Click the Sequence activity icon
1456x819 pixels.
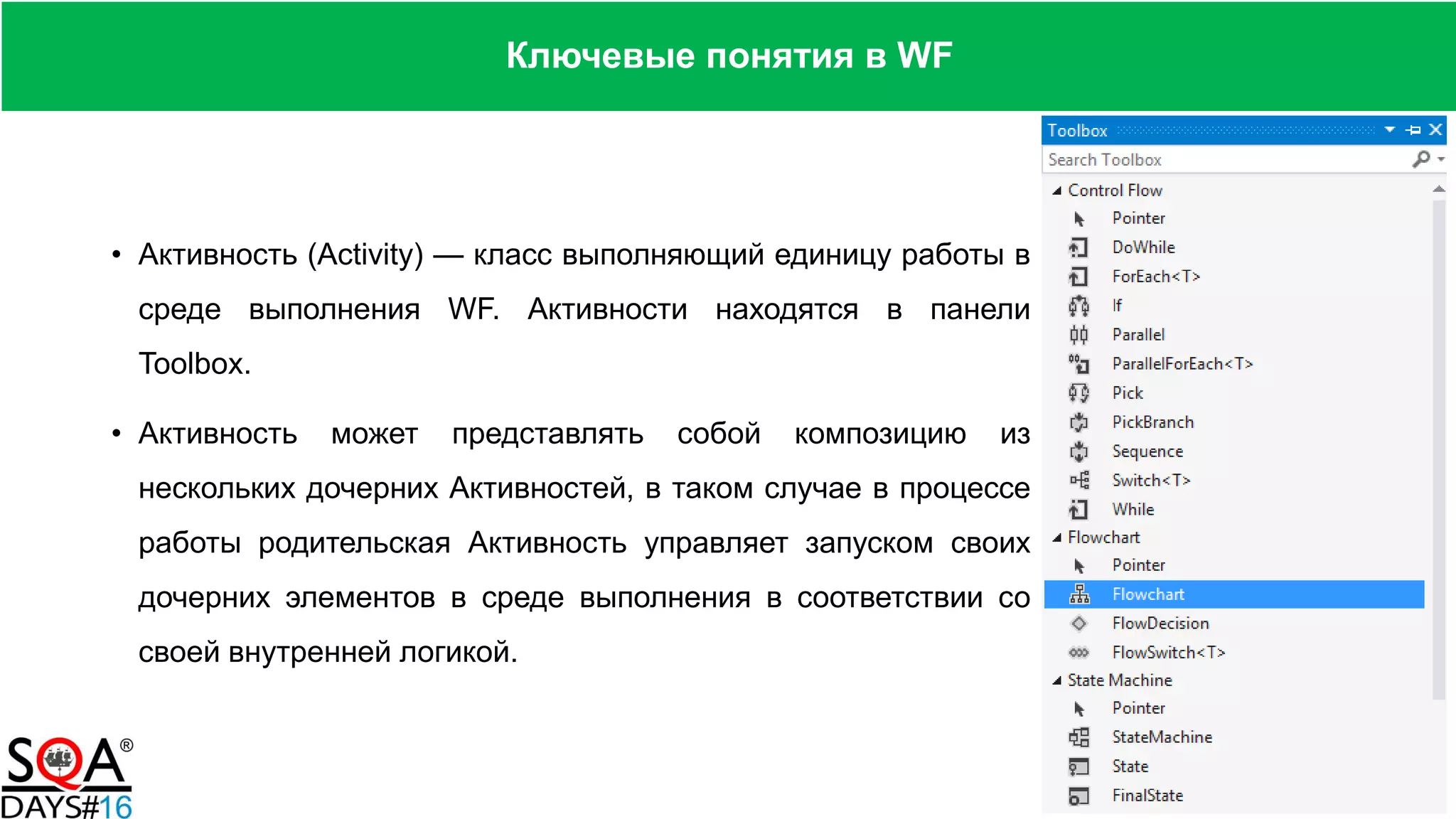tap(1078, 451)
